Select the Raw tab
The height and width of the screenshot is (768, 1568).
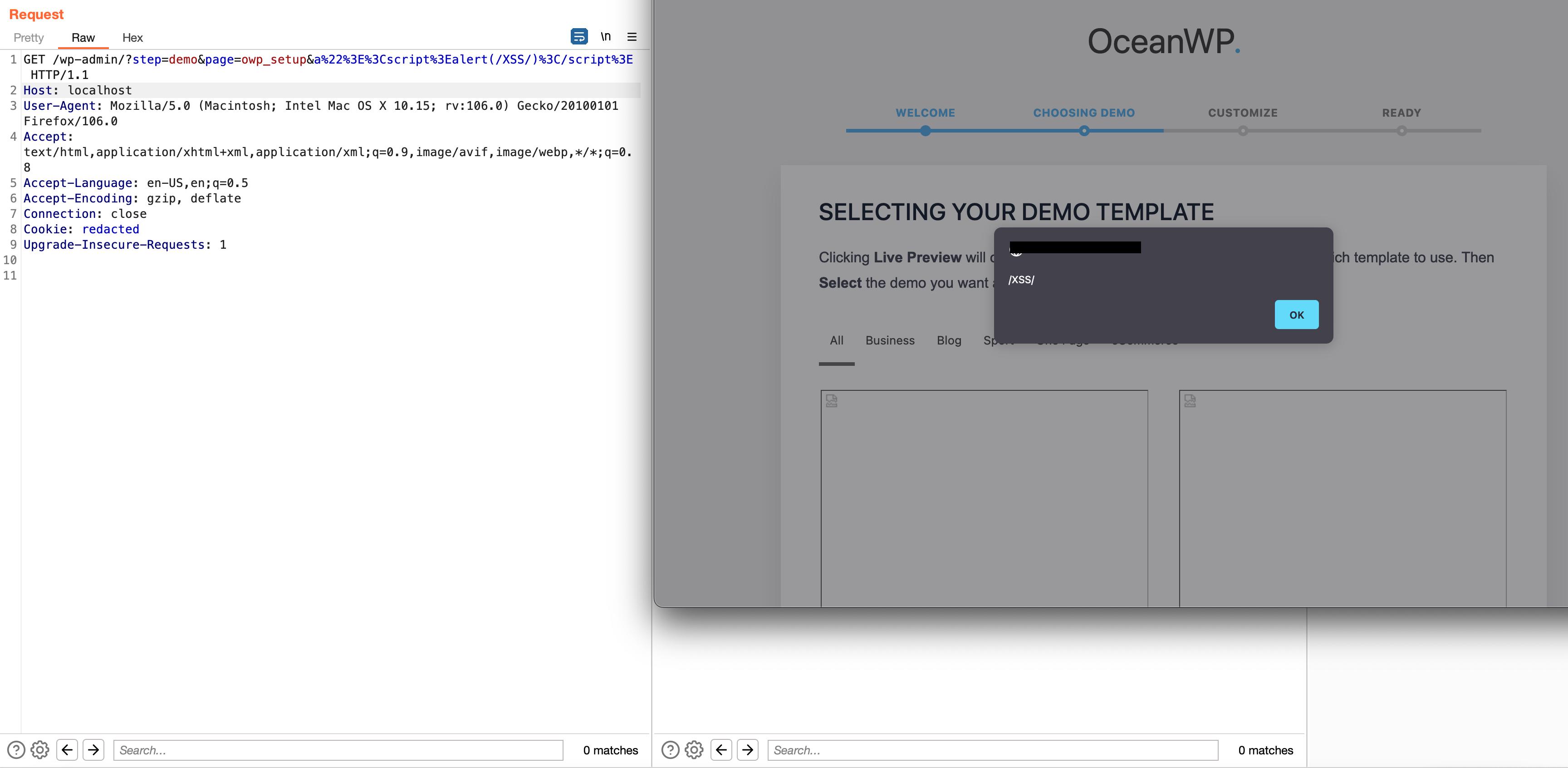click(x=83, y=38)
